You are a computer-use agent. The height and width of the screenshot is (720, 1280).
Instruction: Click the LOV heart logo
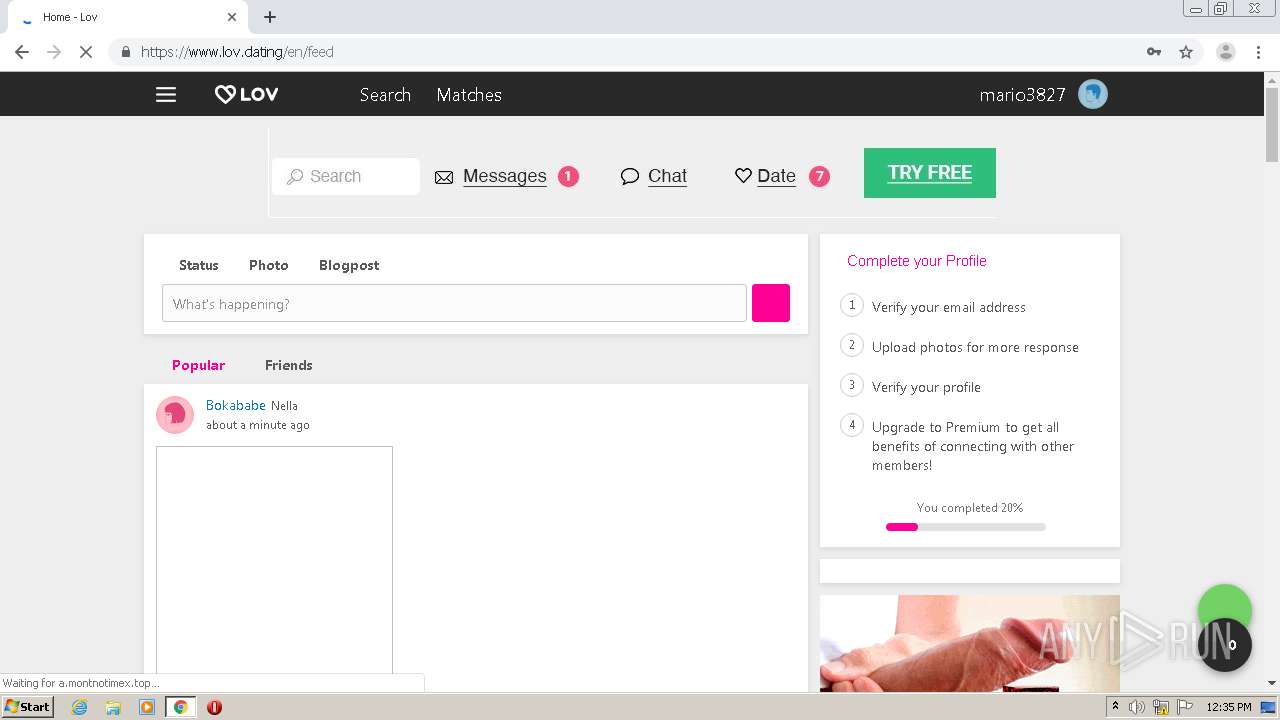246,94
